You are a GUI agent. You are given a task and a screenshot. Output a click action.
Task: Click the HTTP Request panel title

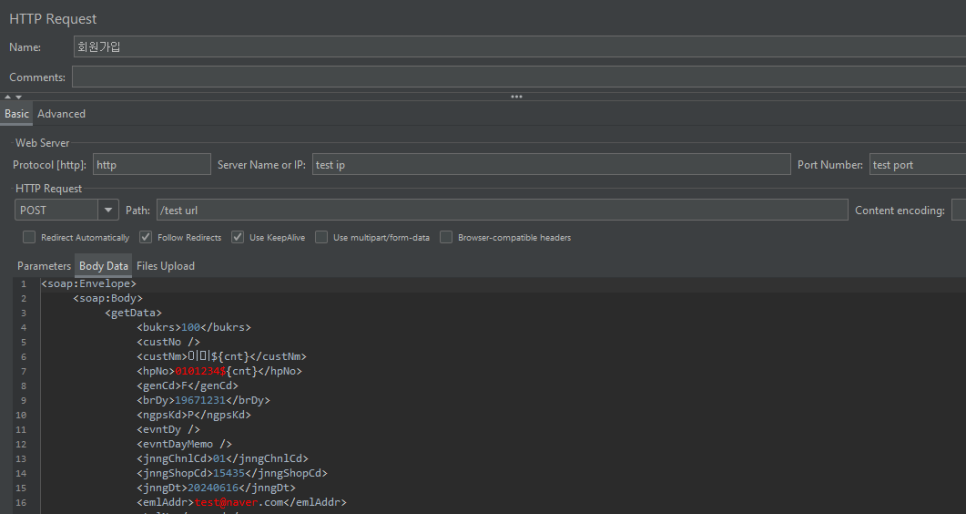click(53, 19)
